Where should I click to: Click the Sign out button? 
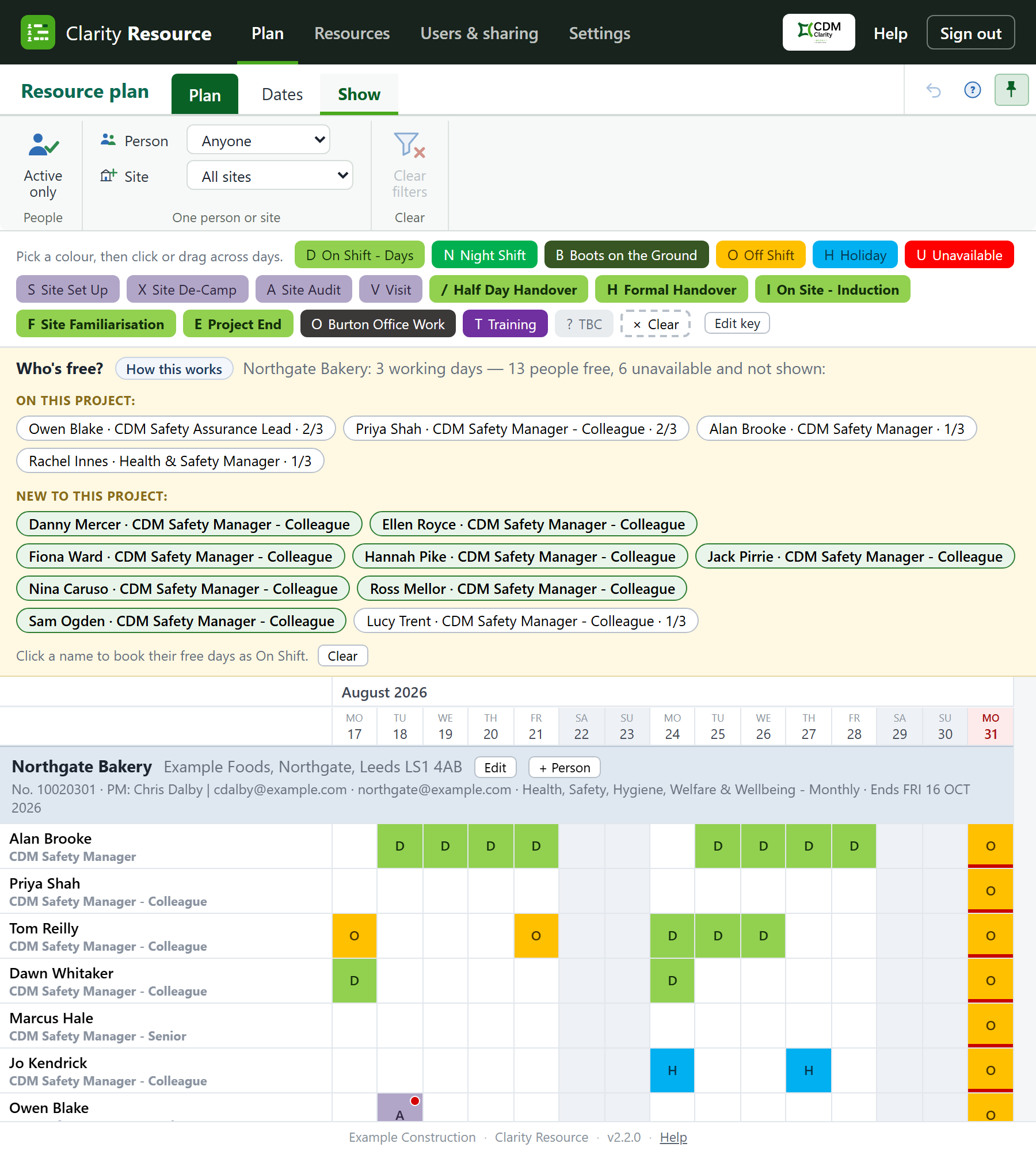coord(971,33)
